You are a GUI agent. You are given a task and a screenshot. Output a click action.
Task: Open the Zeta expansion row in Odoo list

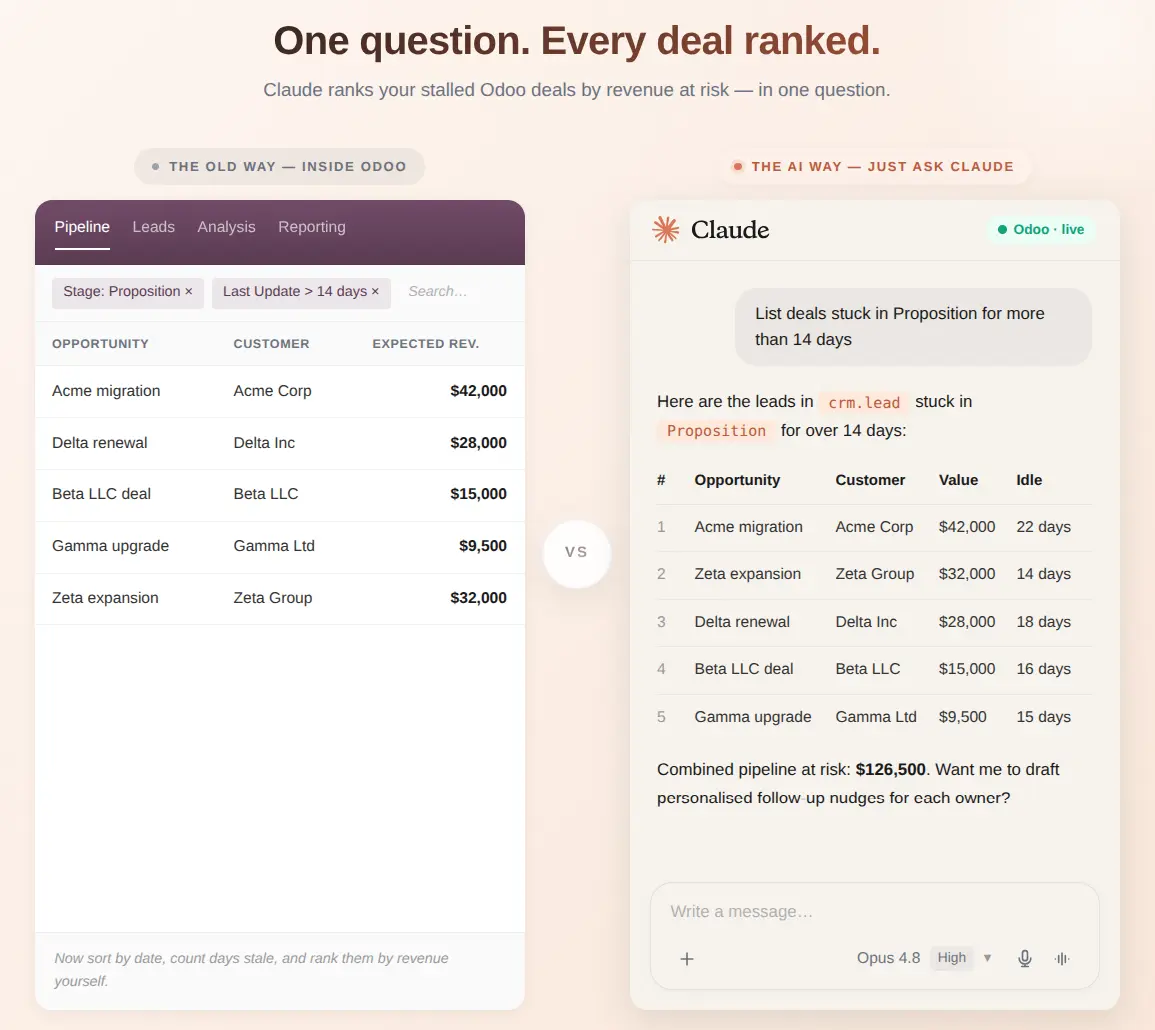pyautogui.click(x=280, y=598)
